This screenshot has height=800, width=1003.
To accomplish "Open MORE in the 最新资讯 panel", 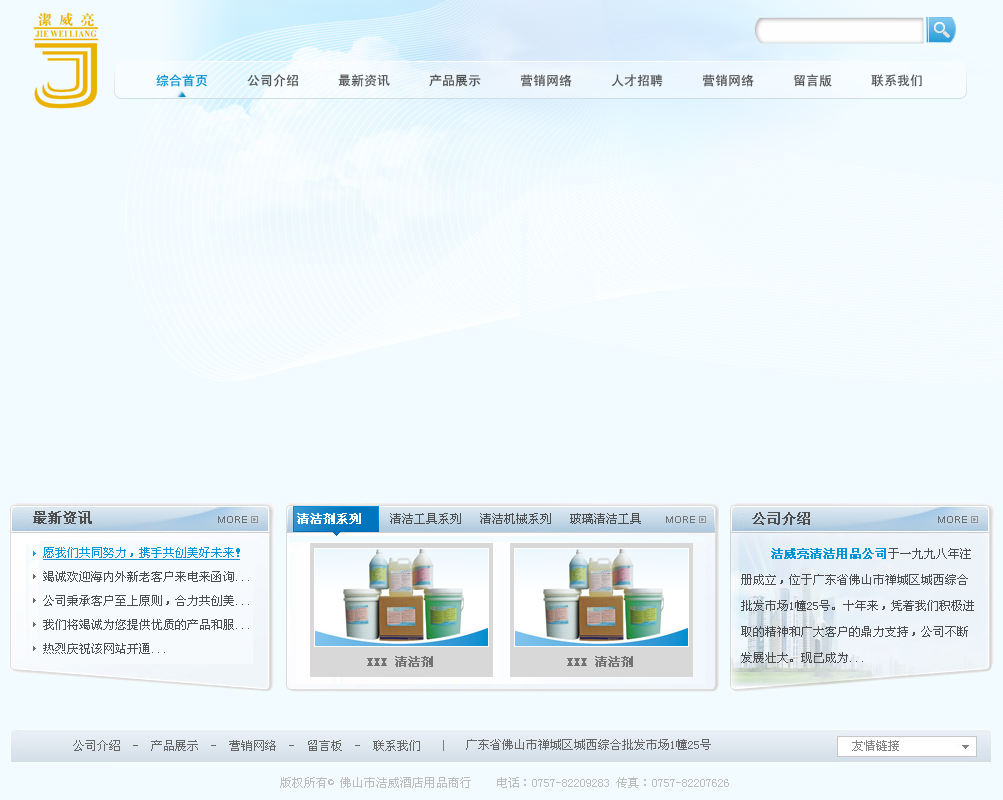I will point(237,520).
